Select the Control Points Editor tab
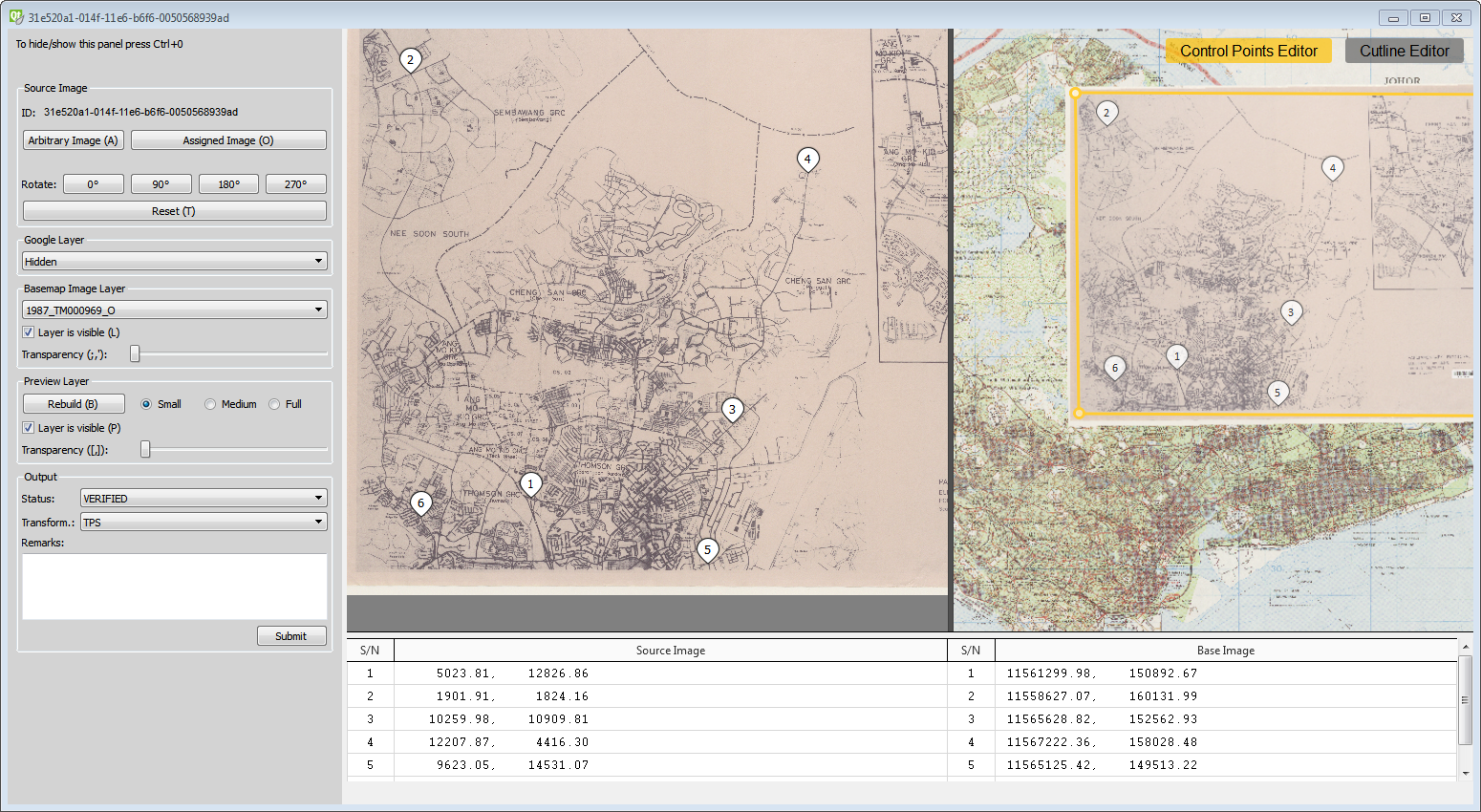Image resolution: width=1481 pixels, height=812 pixels. [x=1247, y=50]
